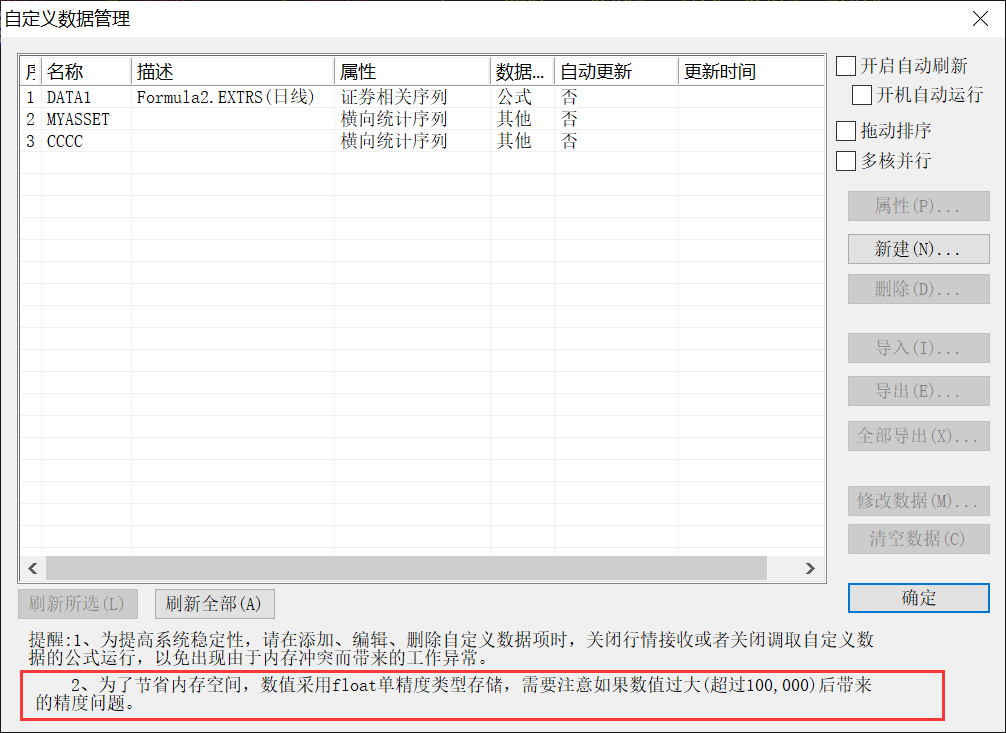1006x733 pixels.
Task: Click the 删除(D)... button
Action: (919, 289)
